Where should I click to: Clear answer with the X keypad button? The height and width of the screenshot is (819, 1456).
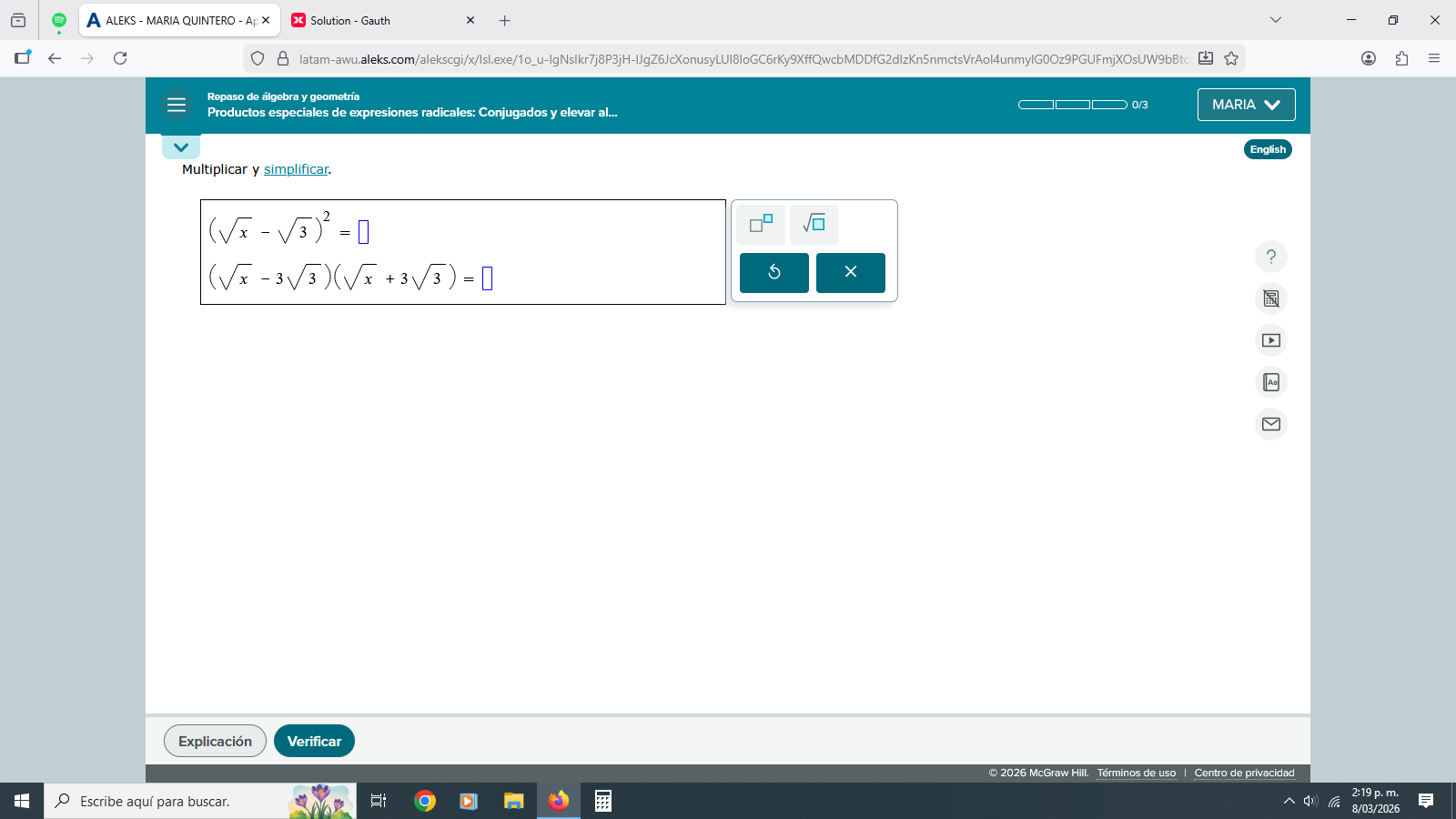click(x=850, y=272)
